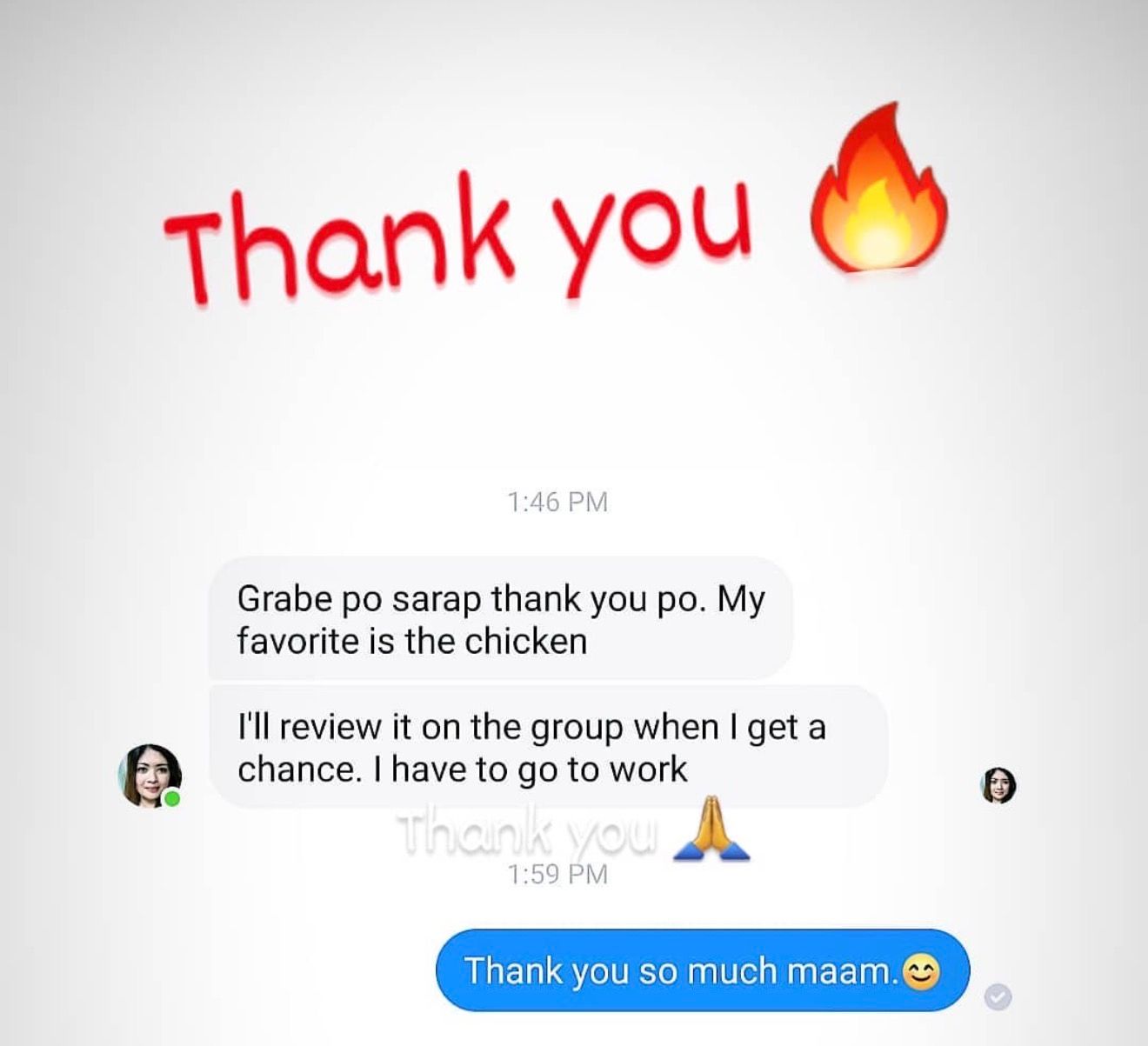This screenshot has height=1046, width=1148.
Task: Open the small seen-receipt avatar on right
Action: 998,785
